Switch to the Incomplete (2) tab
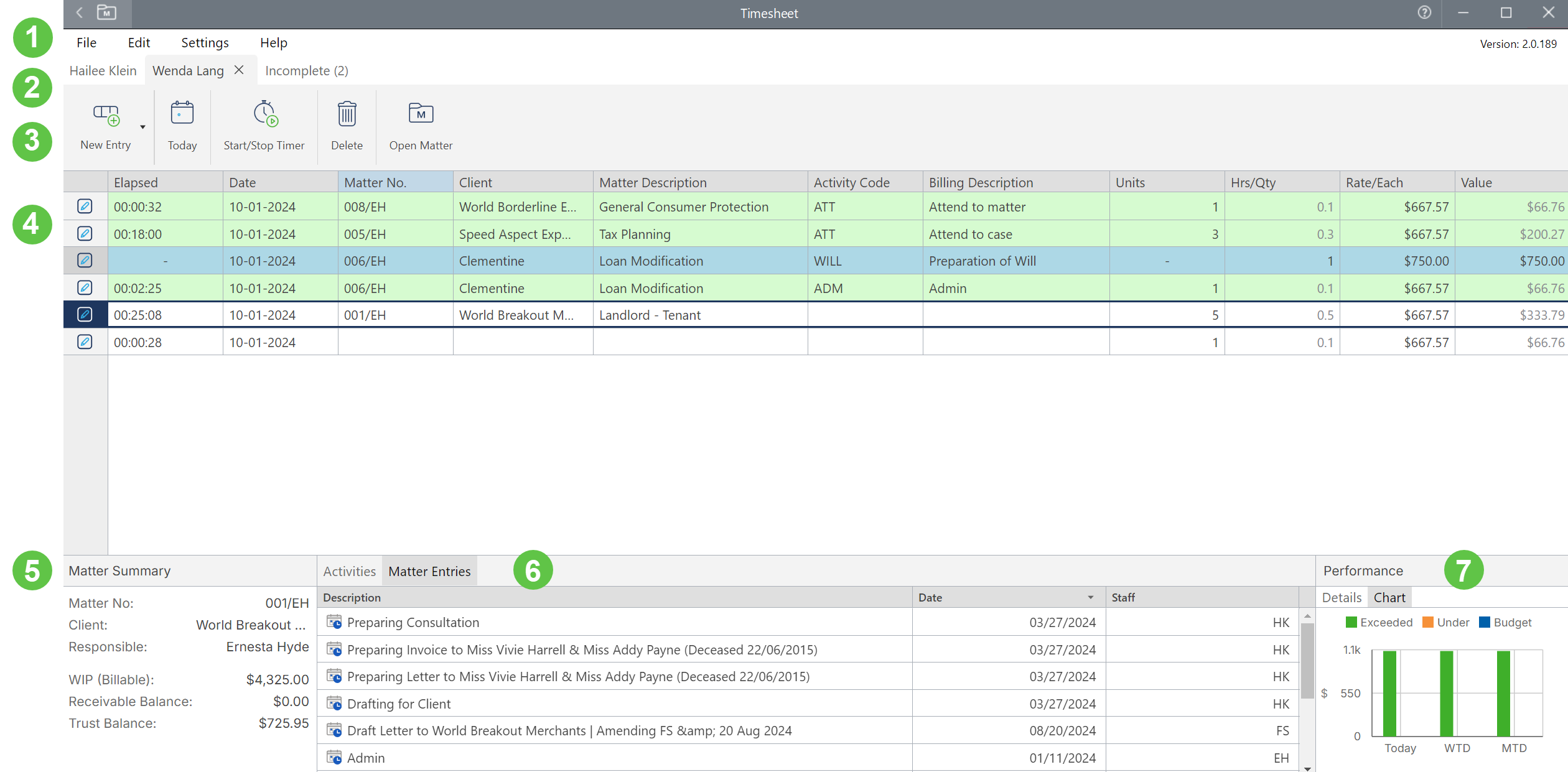The height and width of the screenshot is (772, 1568). pyautogui.click(x=306, y=71)
